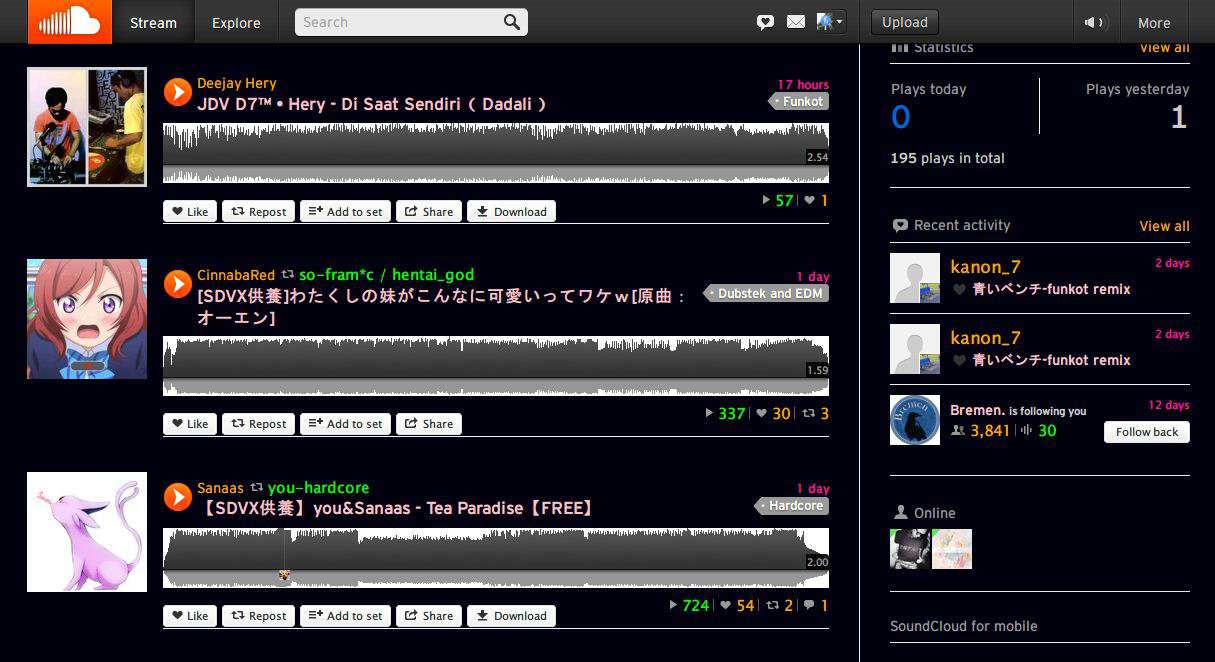Click the notifications speech-bubble icon
Viewport: 1215px width, 662px height.
[x=765, y=21]
